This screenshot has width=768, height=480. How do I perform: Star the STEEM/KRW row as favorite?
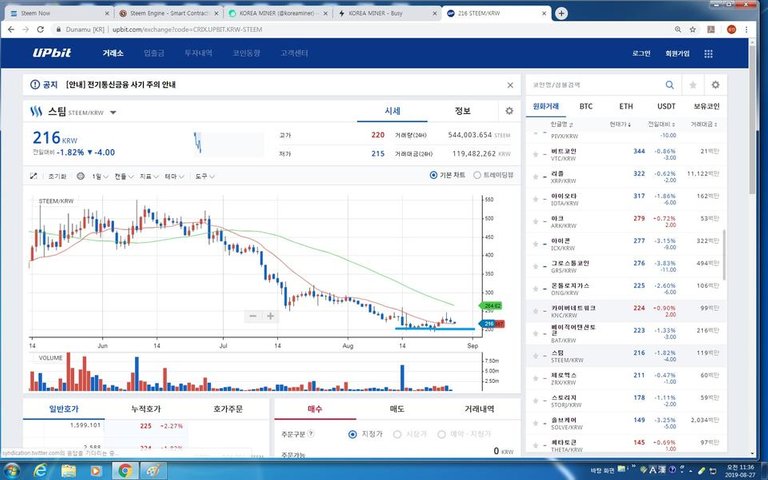point(535,356)
